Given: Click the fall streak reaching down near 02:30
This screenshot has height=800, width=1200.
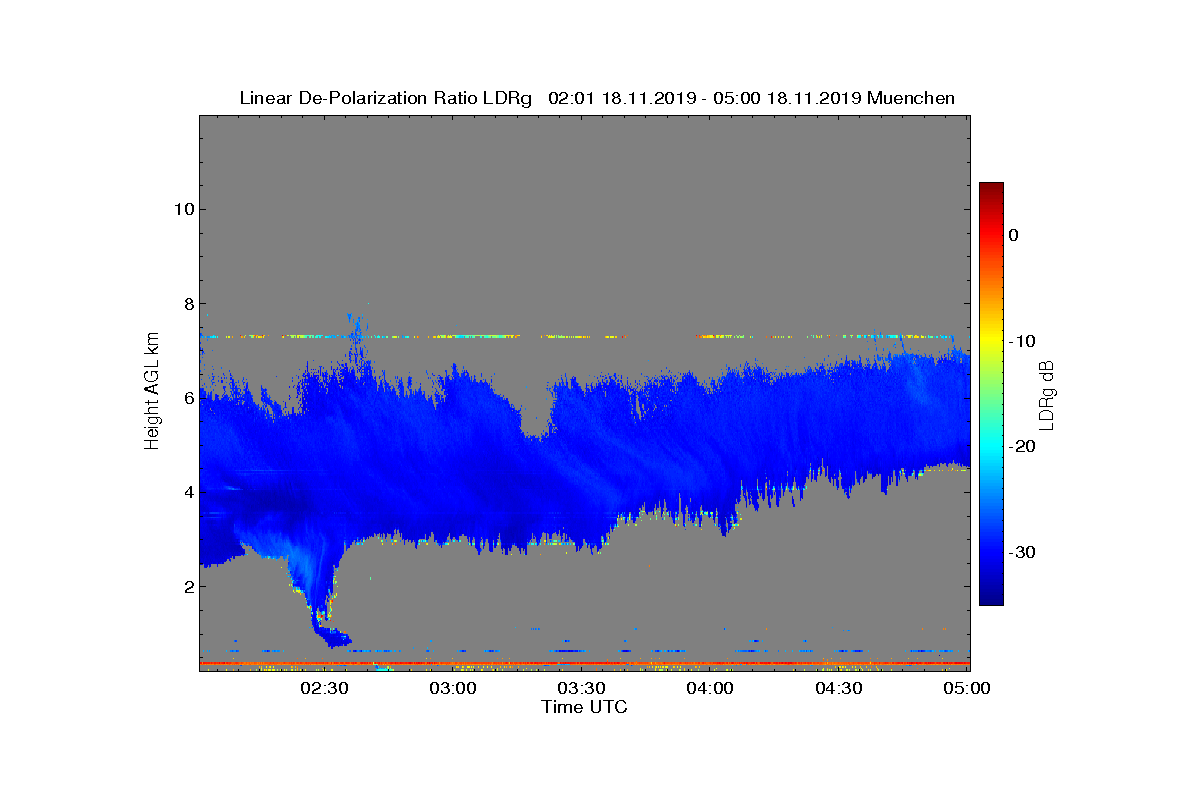Looking at the screenshot, I should click(318, 590).
